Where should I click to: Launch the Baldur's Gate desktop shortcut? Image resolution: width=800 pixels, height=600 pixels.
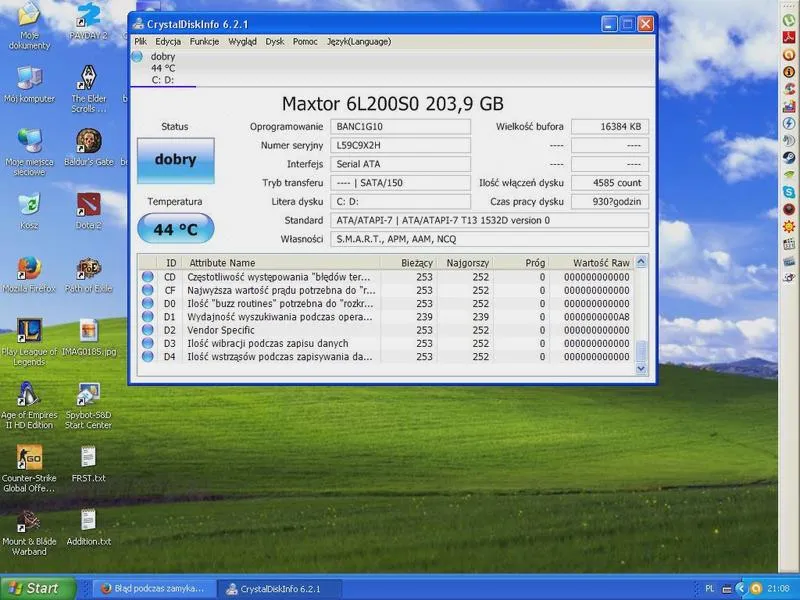(x=88, y=146)
